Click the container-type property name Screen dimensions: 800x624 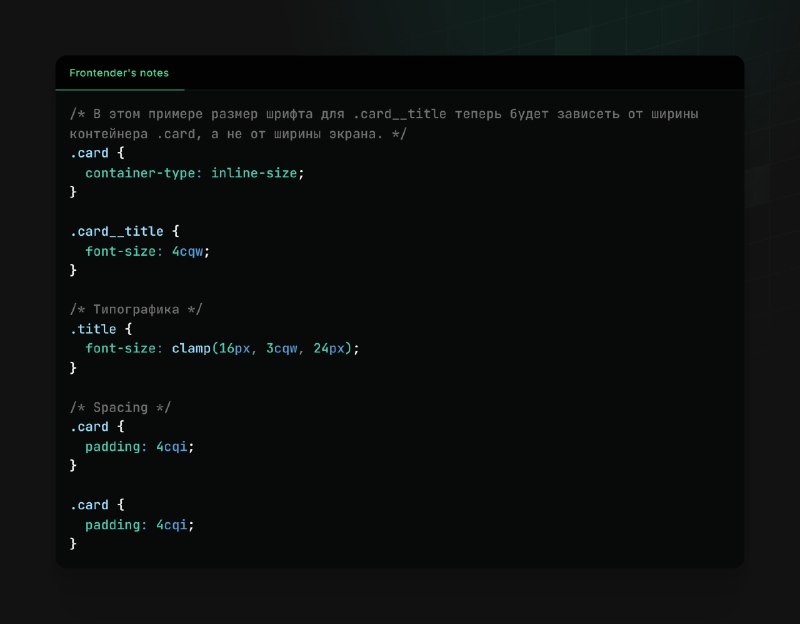143,173
